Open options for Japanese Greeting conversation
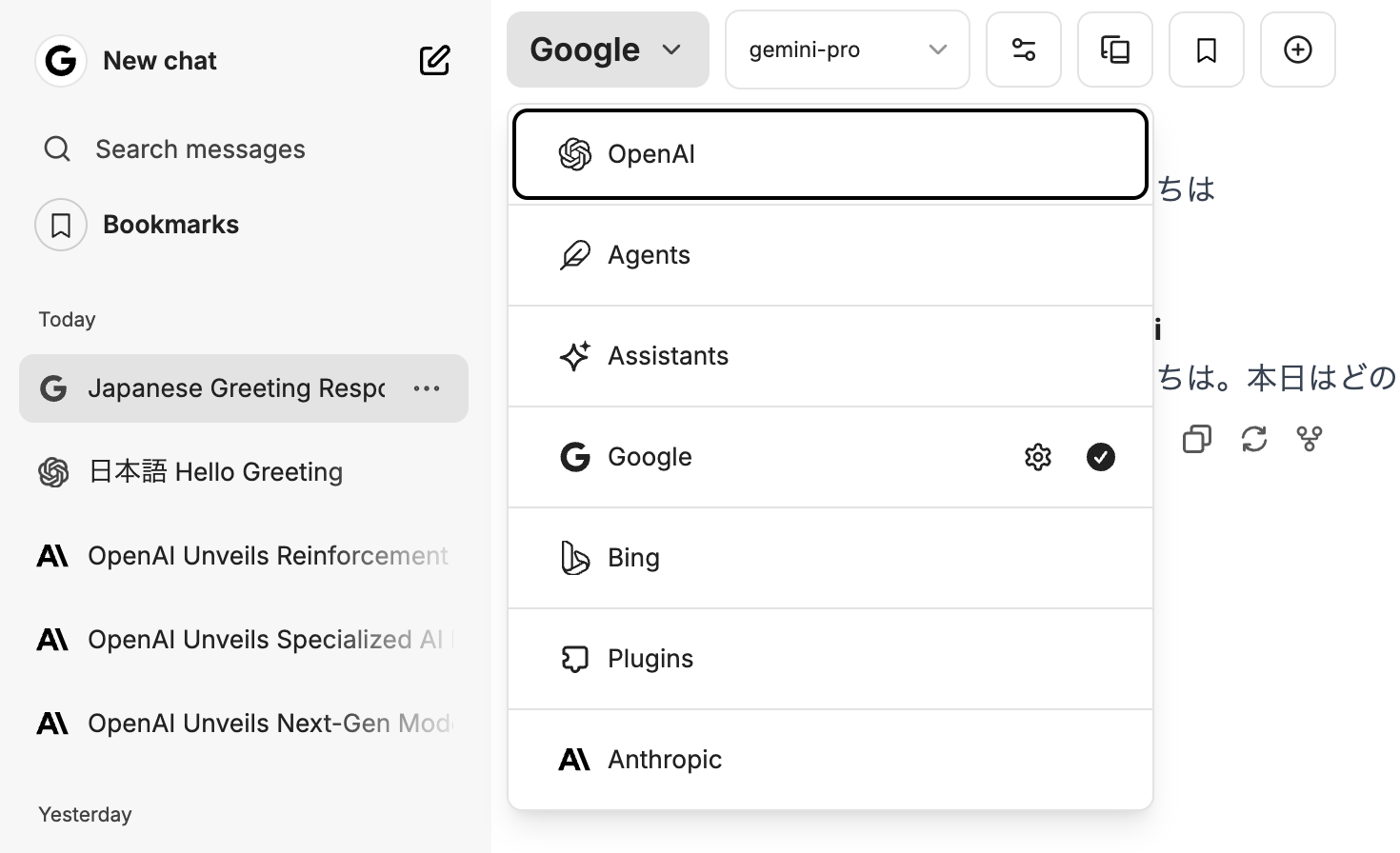 click(427, 388)
